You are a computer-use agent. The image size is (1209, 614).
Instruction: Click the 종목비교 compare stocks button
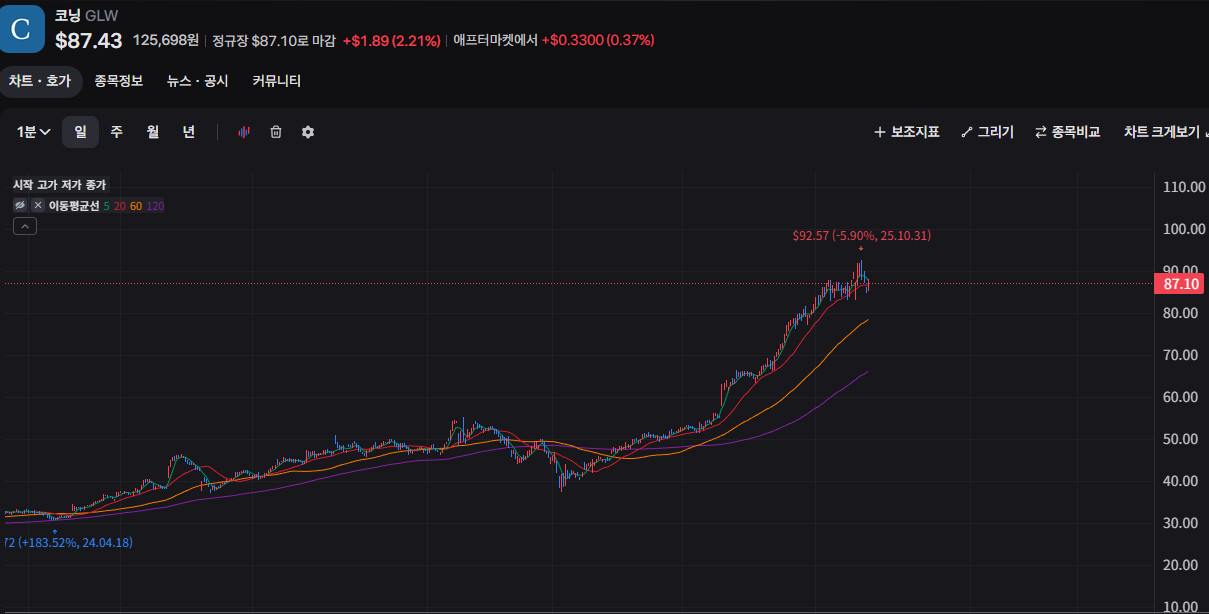coord(1067,132)
